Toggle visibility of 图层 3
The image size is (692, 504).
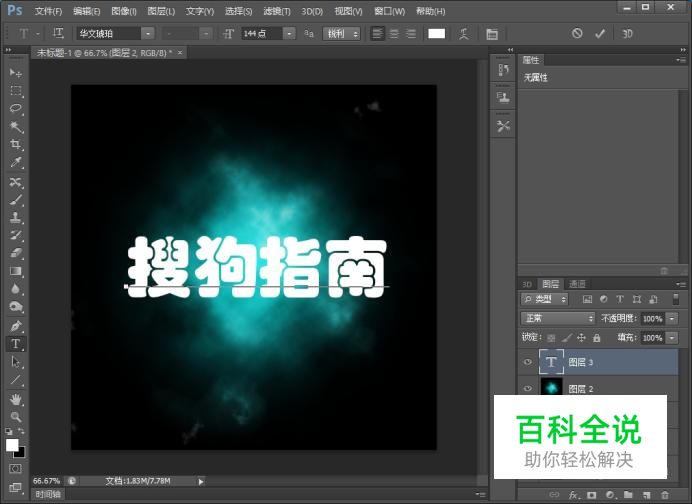point(527,362)
